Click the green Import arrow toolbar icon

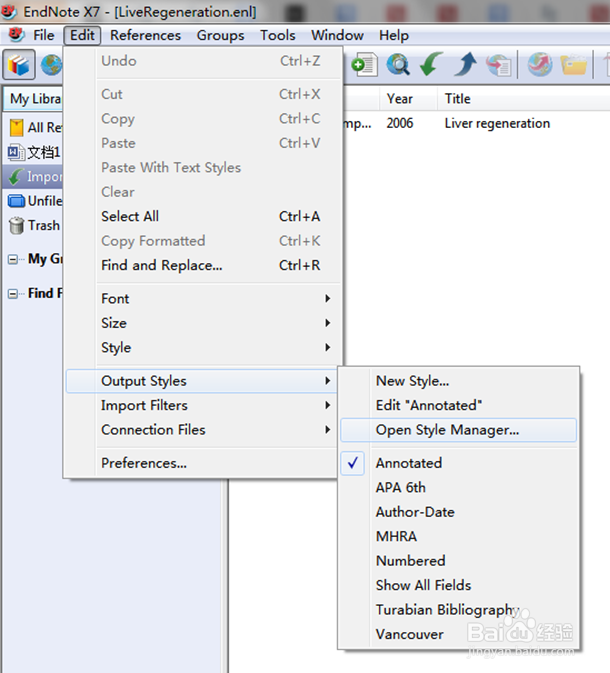(x=431, y=64)
